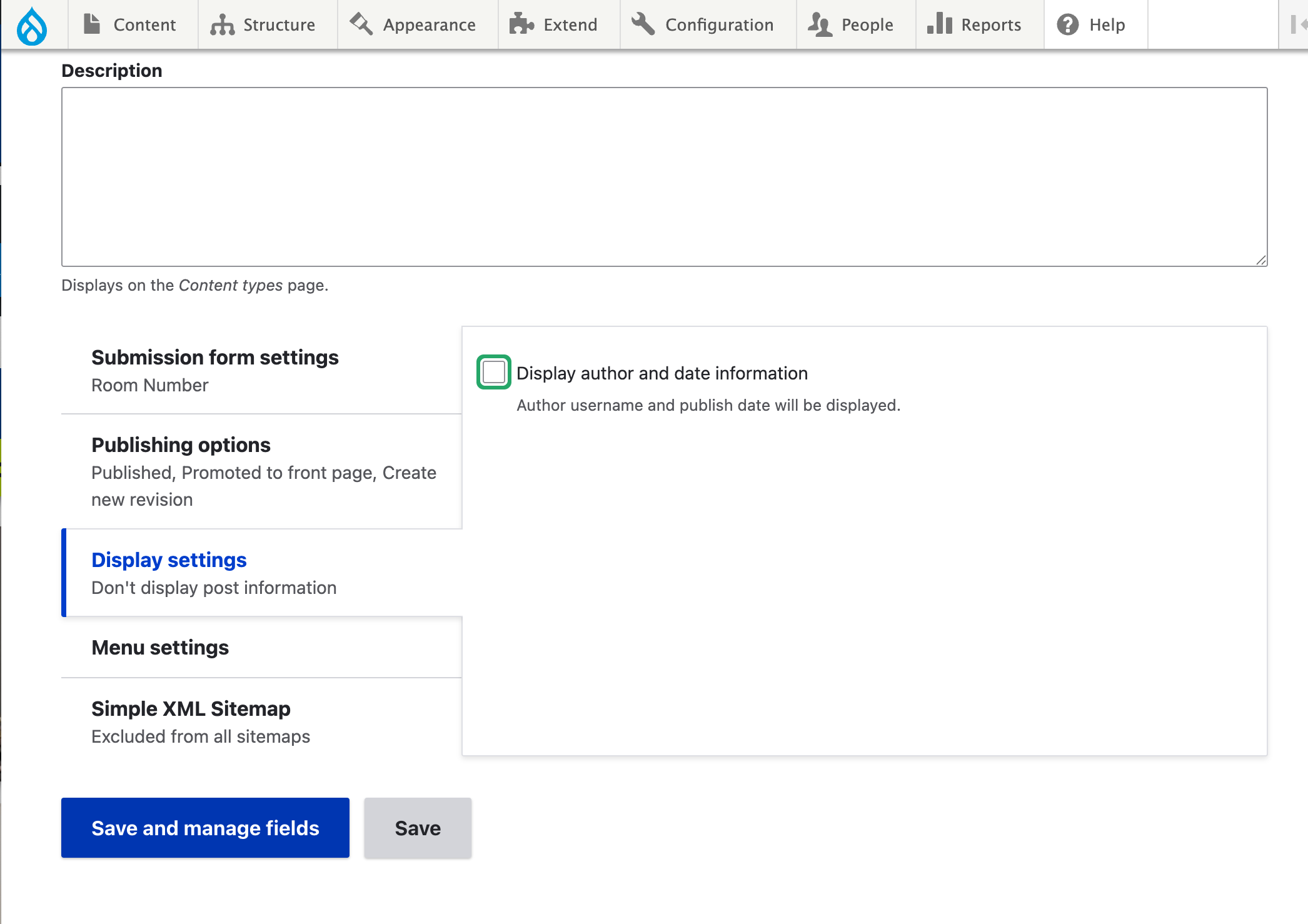Viewport: 1308px width, 924px height.
Task: Click 'Room Number' summary text
Action: [x=149, y=385]
